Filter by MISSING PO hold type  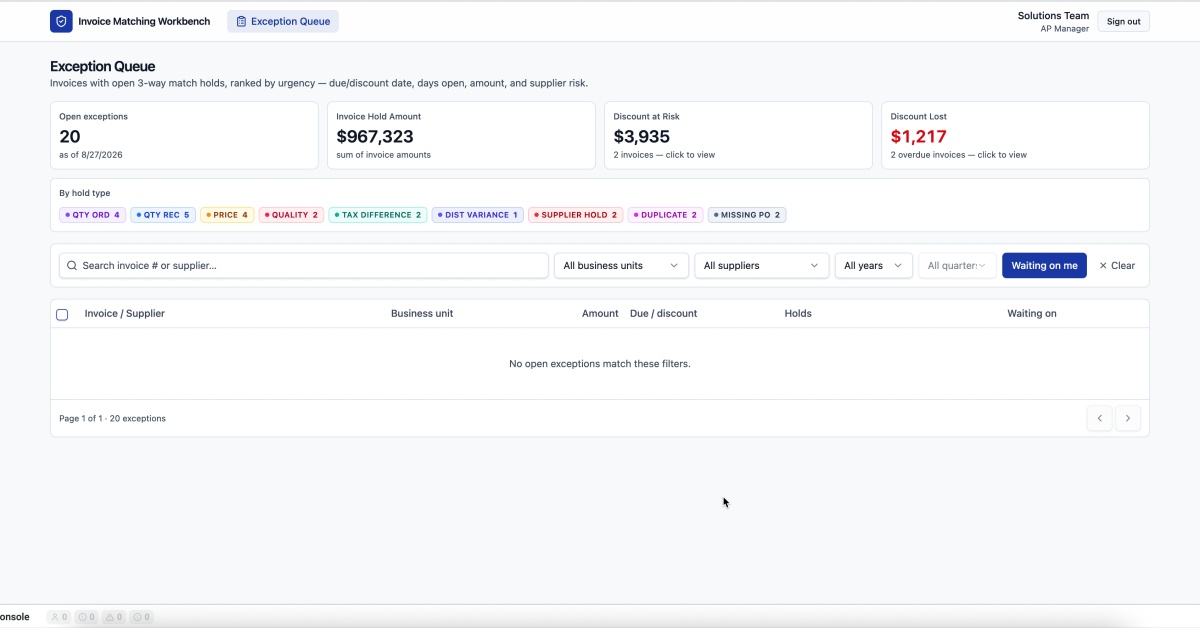(x=747, y=215)
